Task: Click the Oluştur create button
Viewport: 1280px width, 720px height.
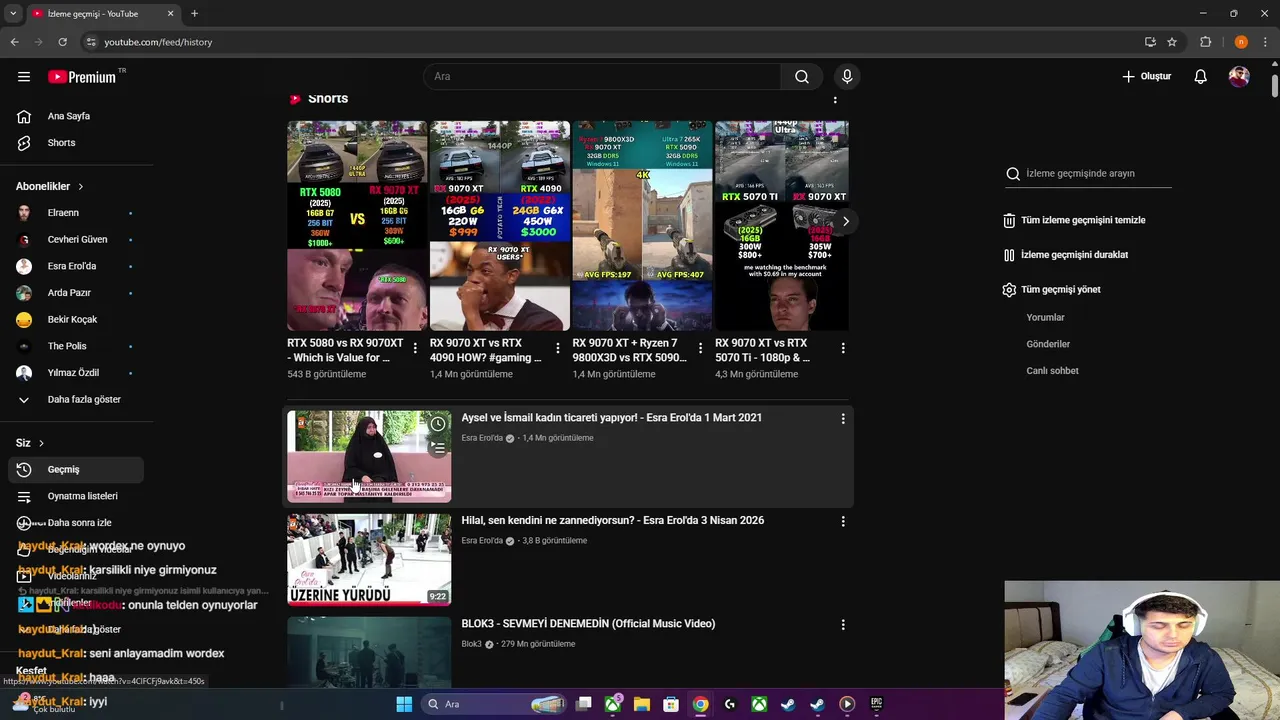Action: tap(1146, 76)
